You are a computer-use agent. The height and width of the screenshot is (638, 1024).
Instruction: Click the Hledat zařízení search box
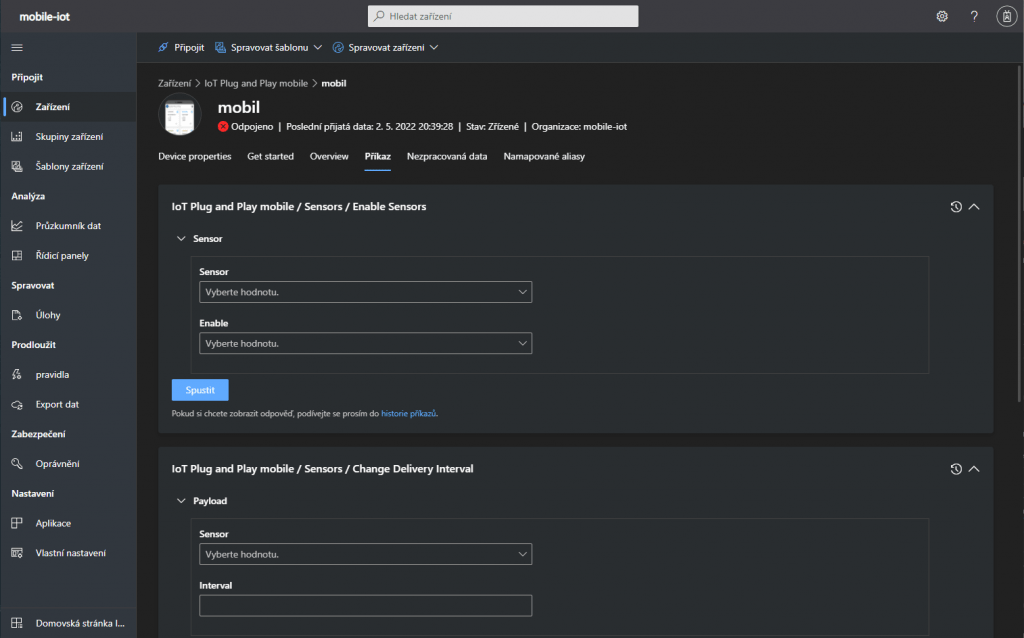pyautogui.click(x=503, y=16)
